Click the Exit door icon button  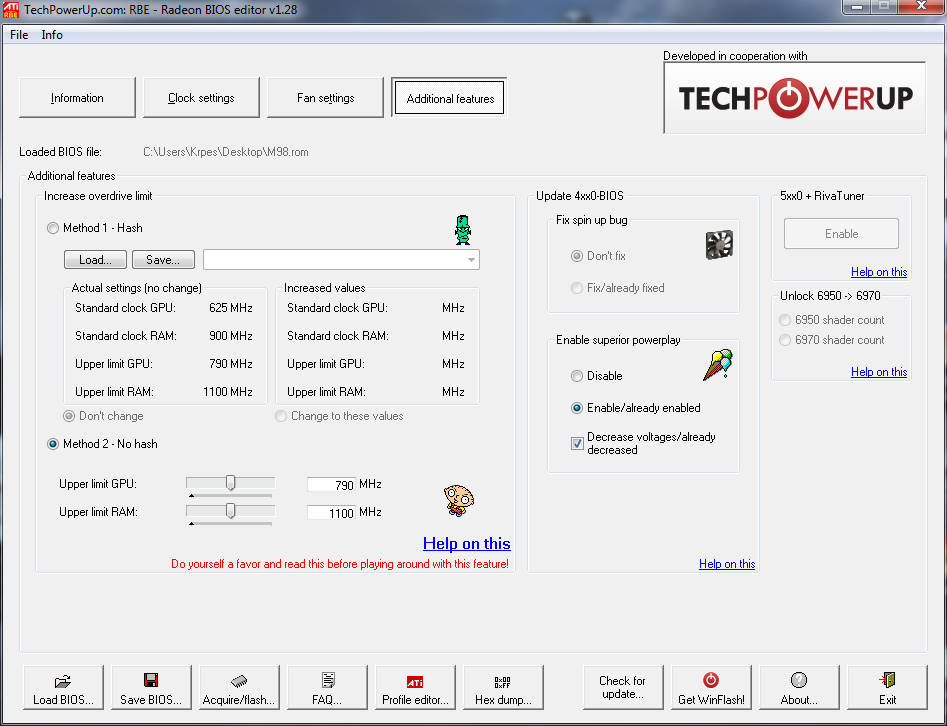coord(887,688)
